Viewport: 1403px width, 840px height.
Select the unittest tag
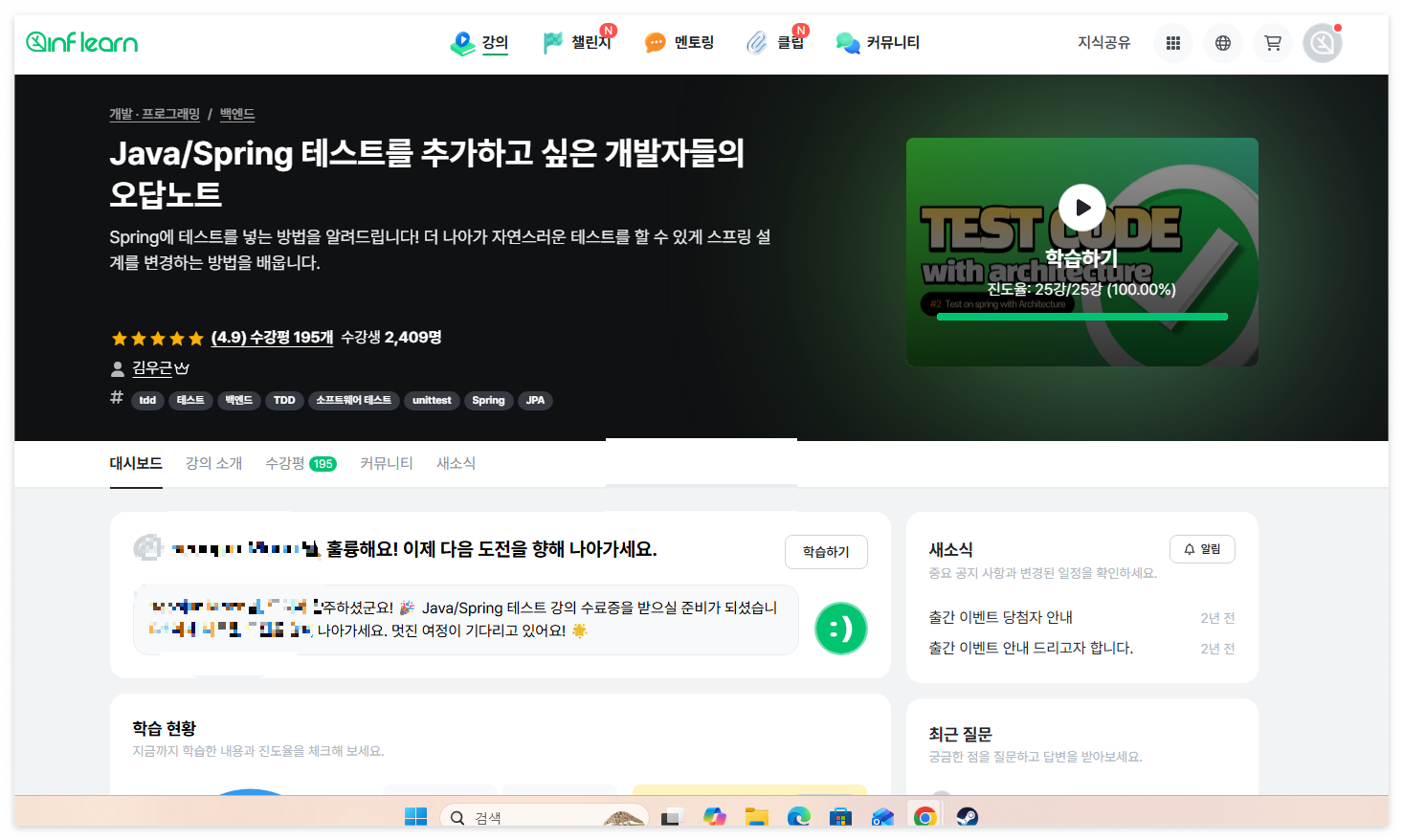tap(432, 401)
